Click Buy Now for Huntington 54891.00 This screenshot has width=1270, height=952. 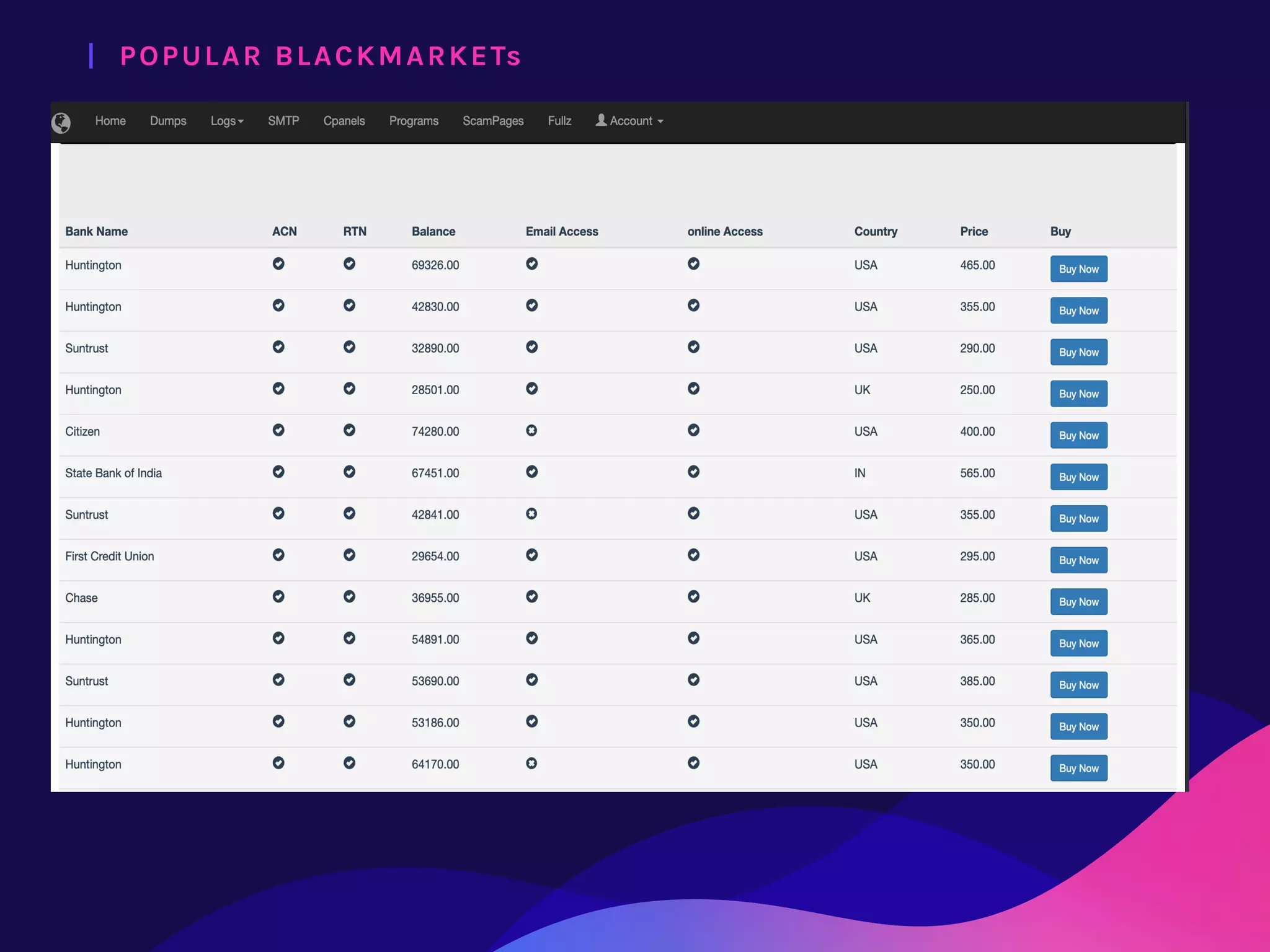(1078, 643)
